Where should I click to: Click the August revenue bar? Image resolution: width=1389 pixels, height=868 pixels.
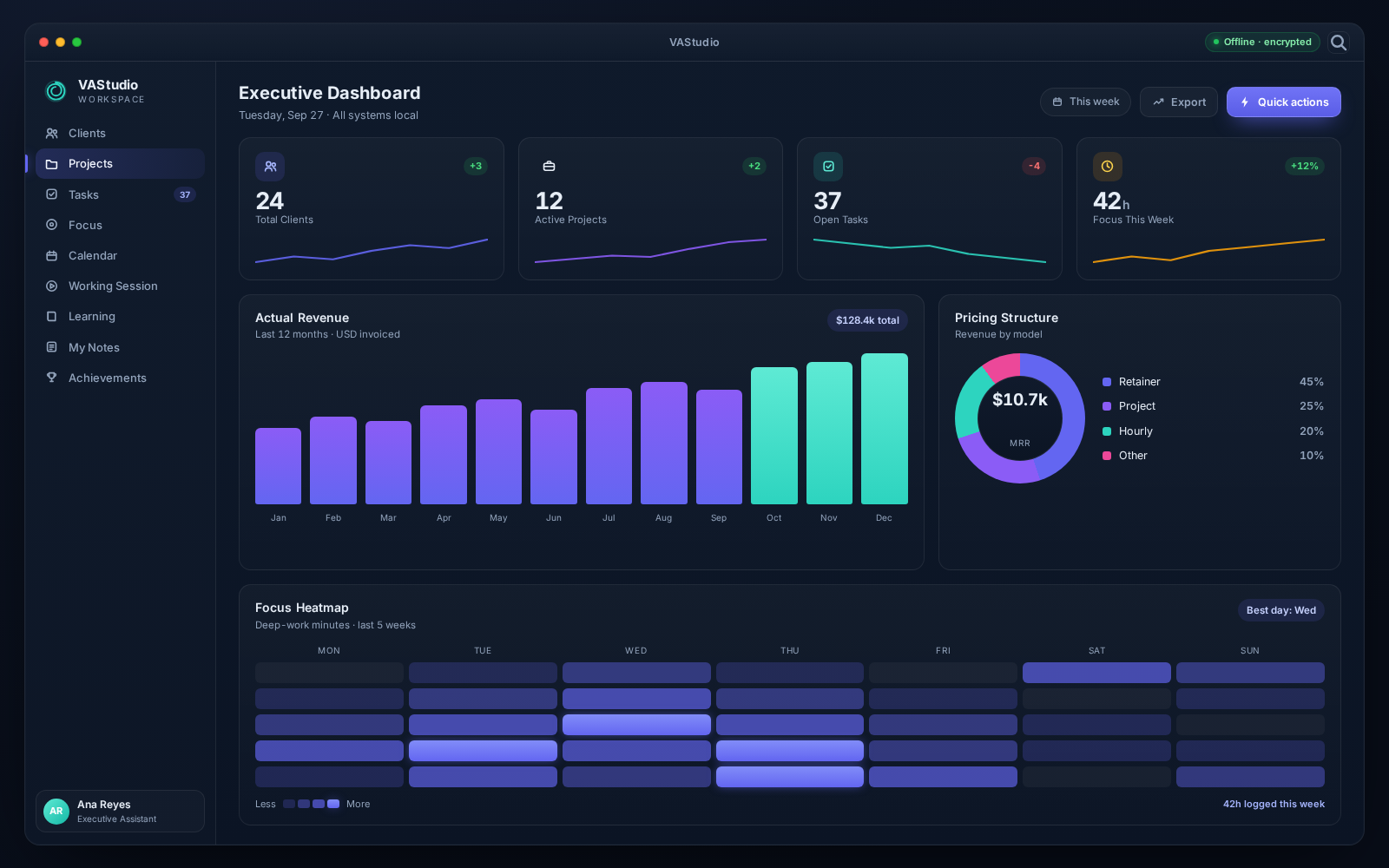664,443
